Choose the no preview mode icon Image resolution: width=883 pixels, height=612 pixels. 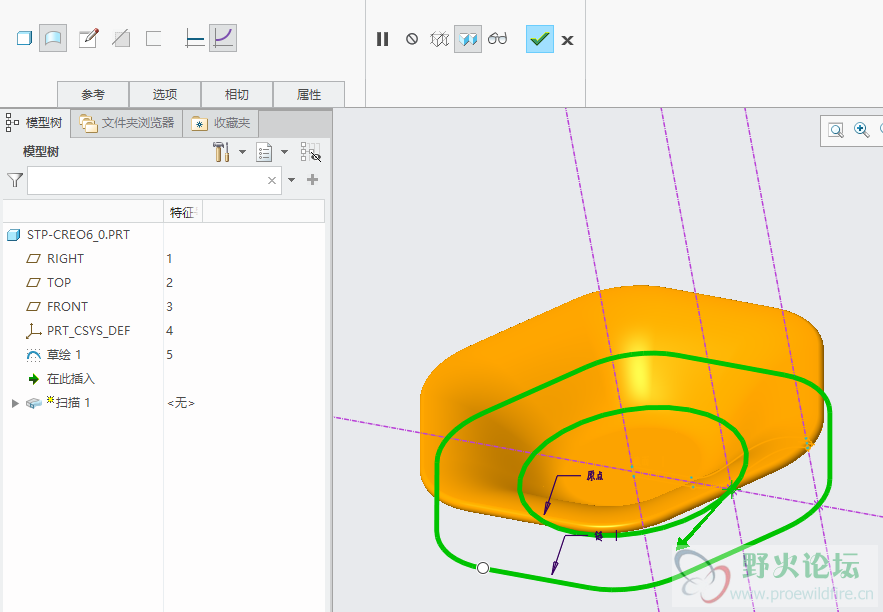tap(412, 39)
